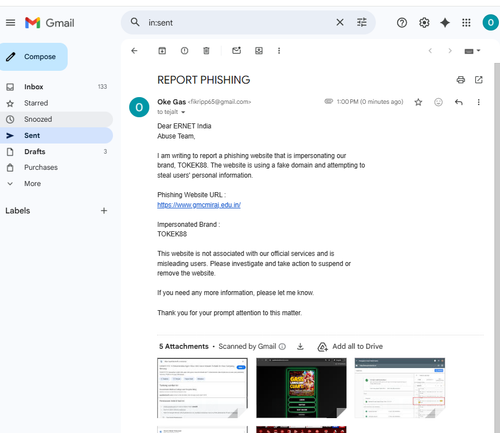Screen dimensions: 500x433
Task: Open the Google account avatar
Action: (490, 23)
